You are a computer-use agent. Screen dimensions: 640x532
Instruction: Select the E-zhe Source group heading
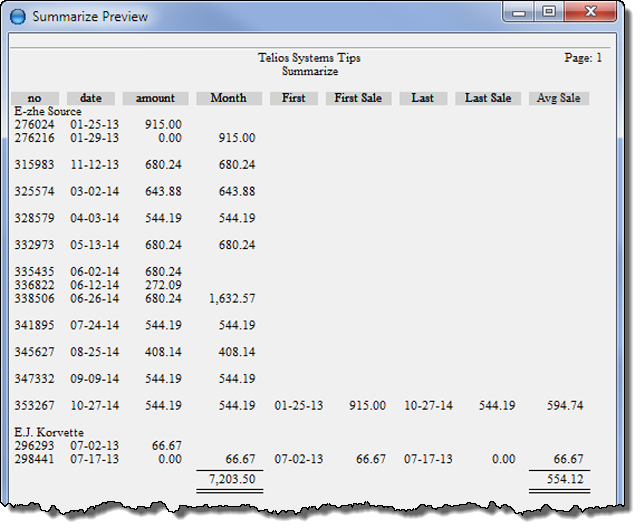(48, 111)
